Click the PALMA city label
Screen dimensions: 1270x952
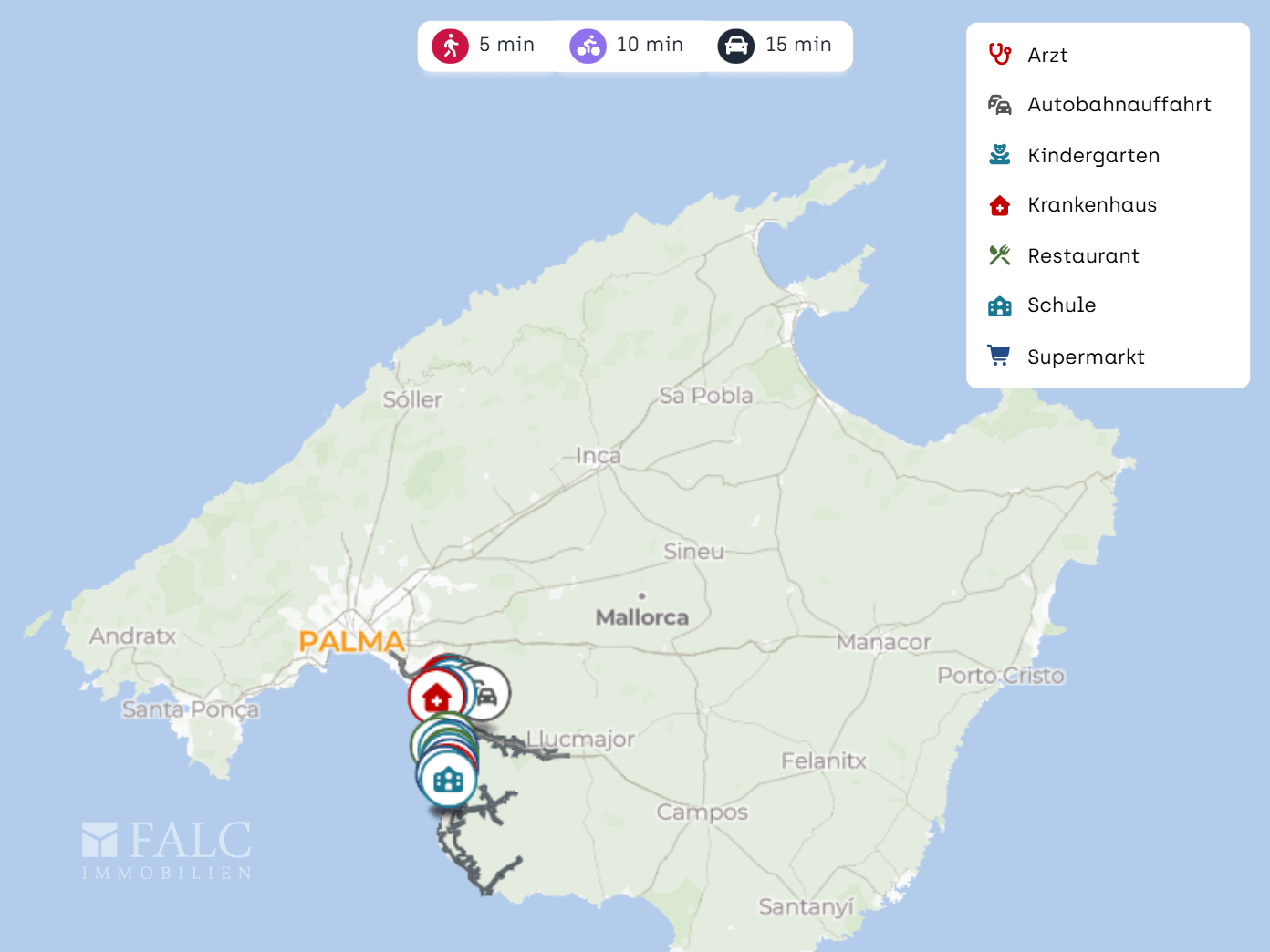(351, 642)
